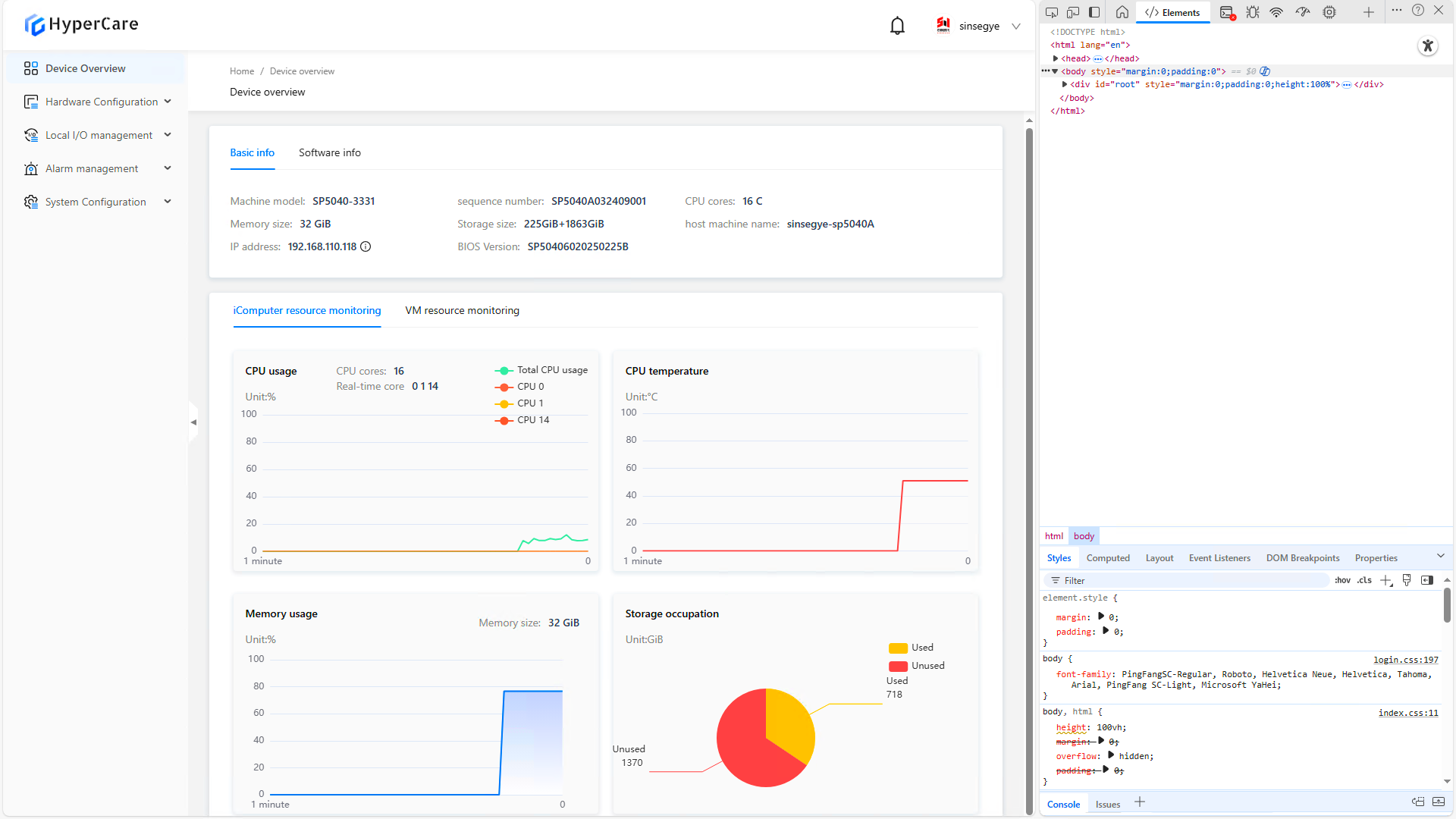Click the IP address info icon
This screenshot has width=1456, height=819.
[x=366, y=246]
